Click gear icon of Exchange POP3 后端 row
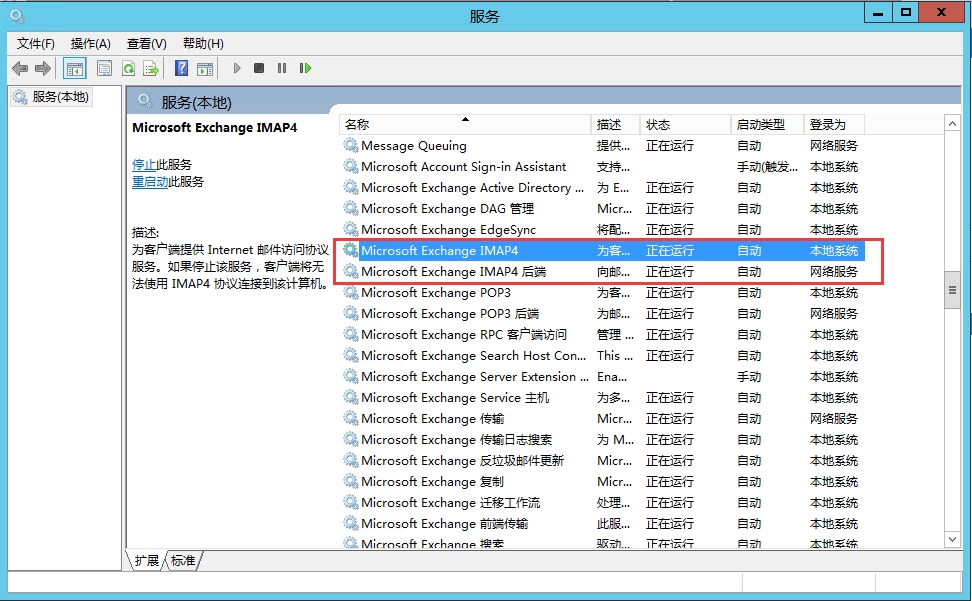The width and height of the screenshot is (972, 601). [x=351, y=314]
